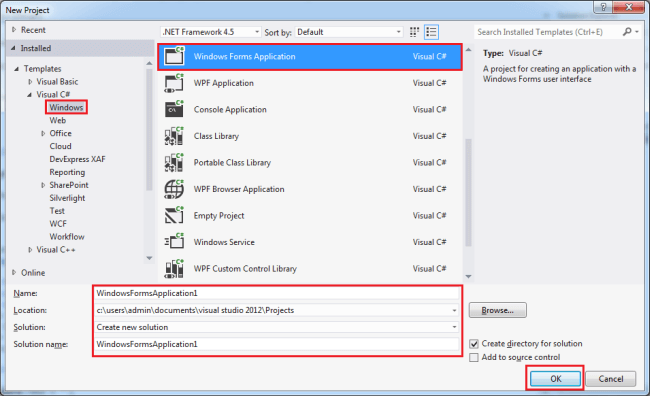Select the Empty Project row text
Viewport: 650px width, 396px height.
click(x=219, y=216)
